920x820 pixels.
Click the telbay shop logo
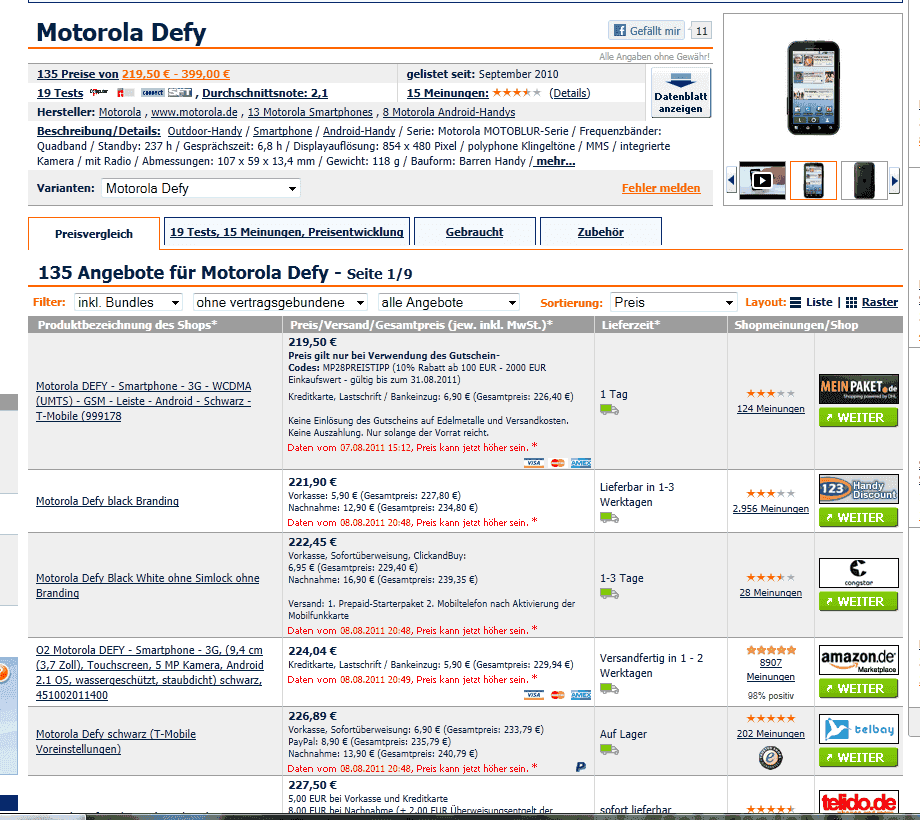858,729
